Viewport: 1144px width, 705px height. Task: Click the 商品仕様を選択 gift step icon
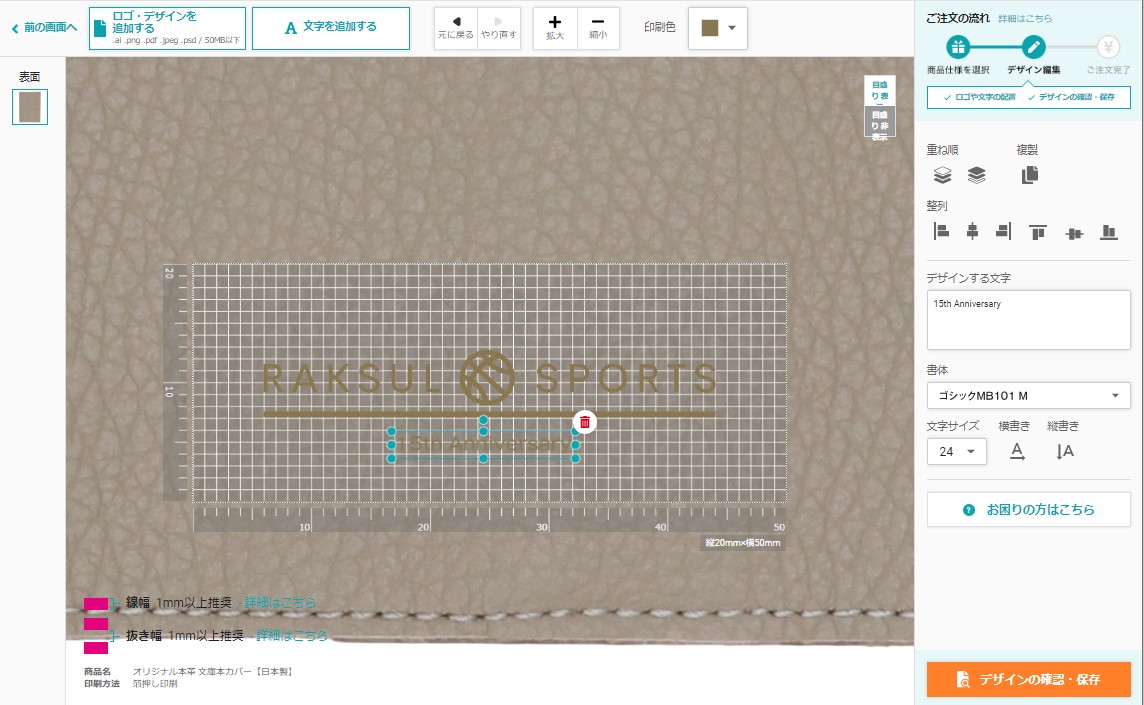[958, 47]
